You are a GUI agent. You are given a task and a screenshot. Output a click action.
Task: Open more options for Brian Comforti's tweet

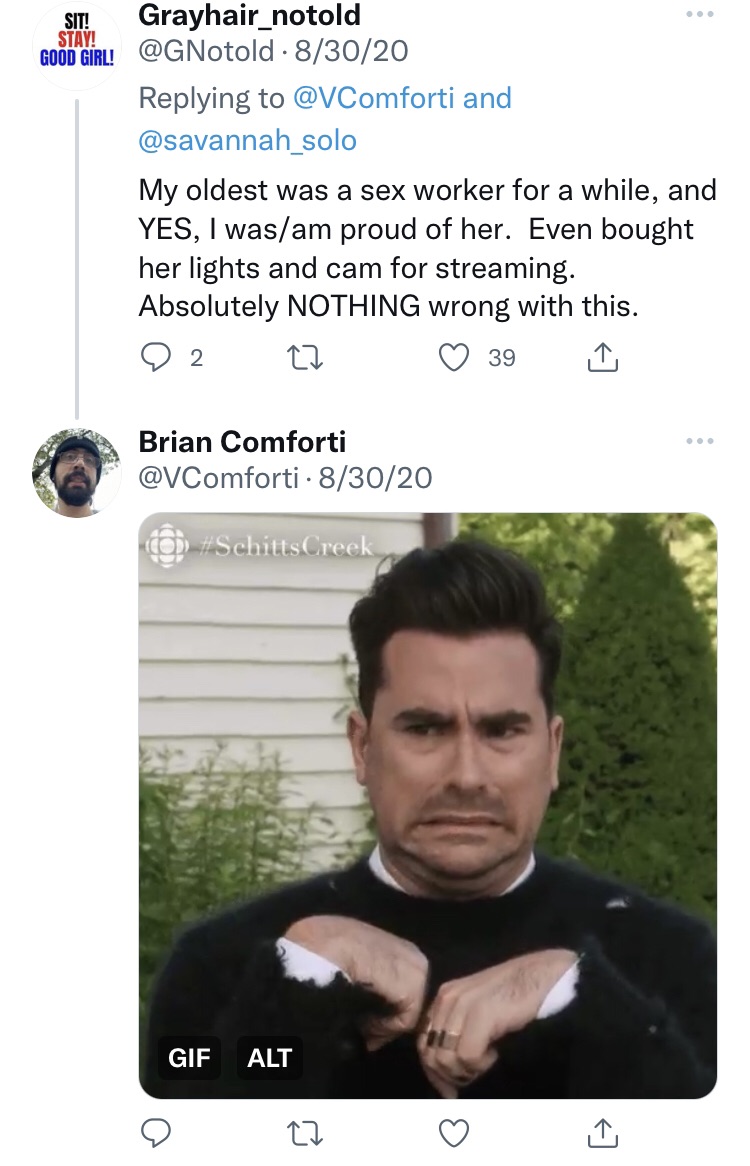pos(700,442)
